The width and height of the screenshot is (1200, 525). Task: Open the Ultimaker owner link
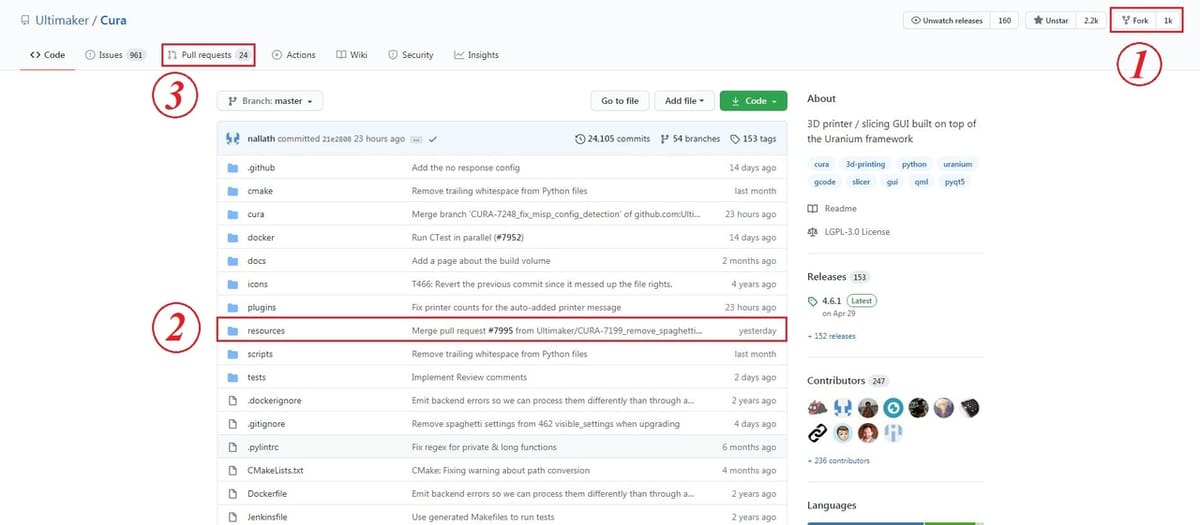point(62,20)
